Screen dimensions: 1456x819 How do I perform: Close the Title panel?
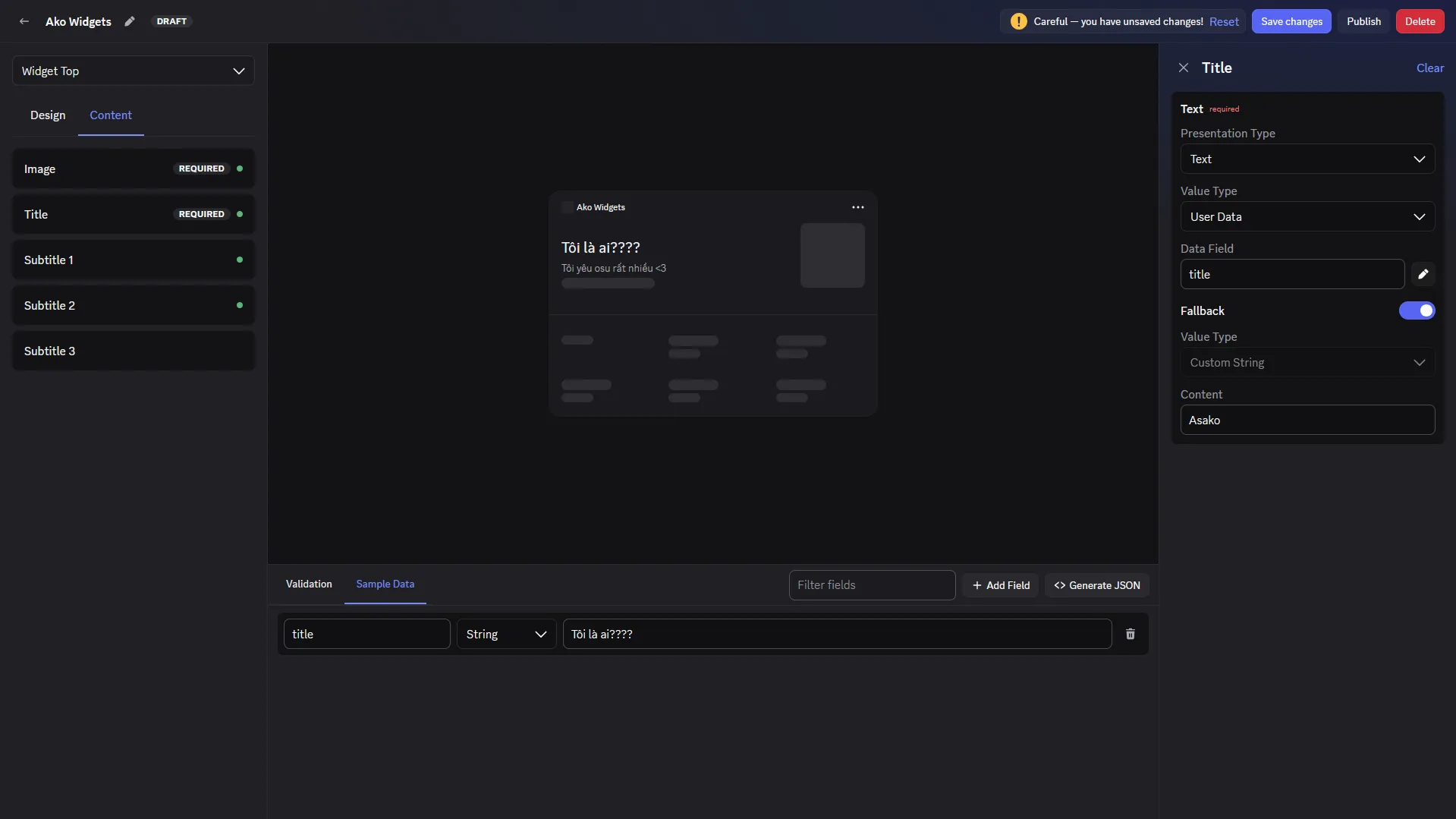tap(1184, 68)
